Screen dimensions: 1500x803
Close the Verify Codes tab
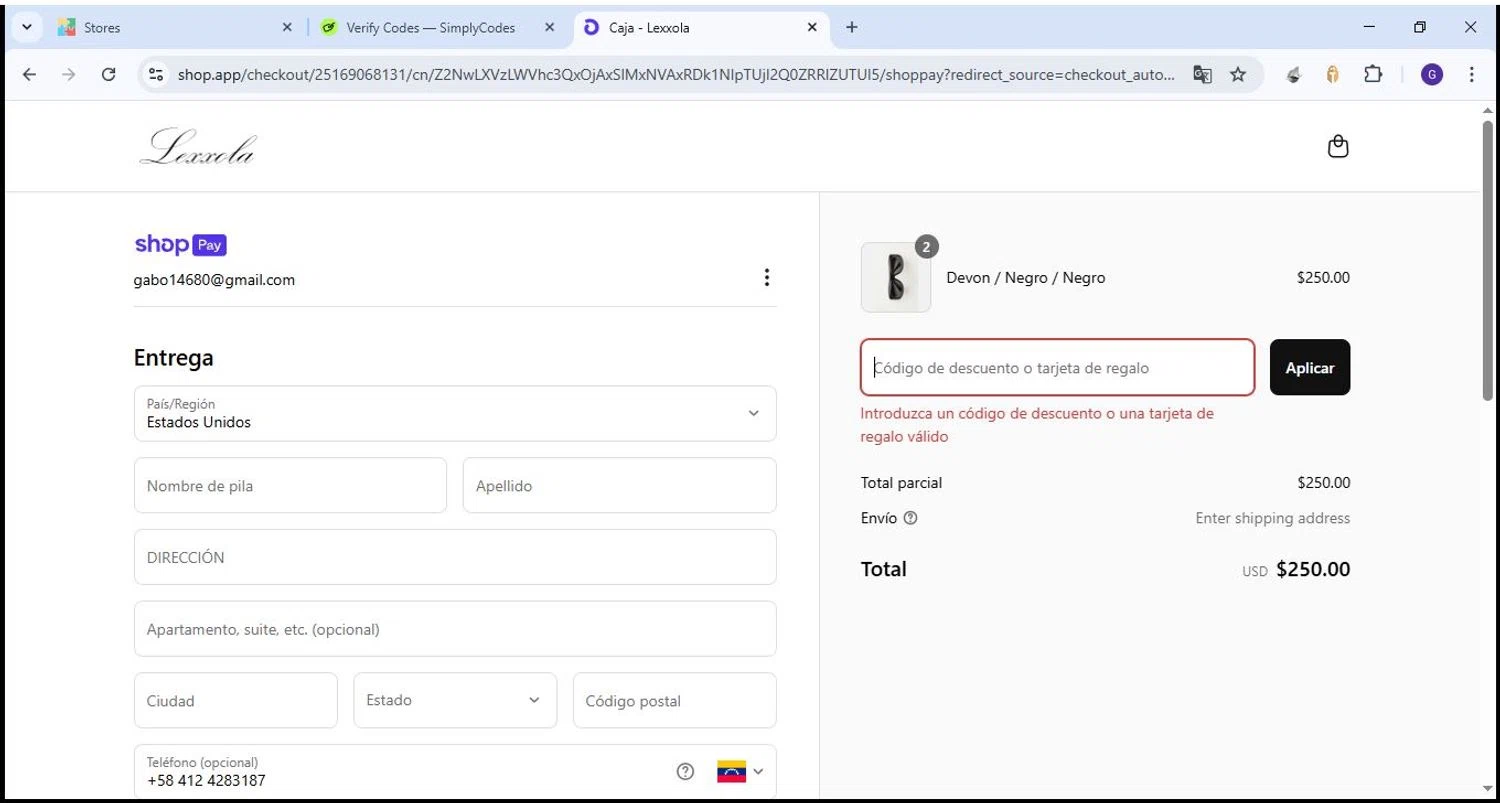click(x=549, y=28)
